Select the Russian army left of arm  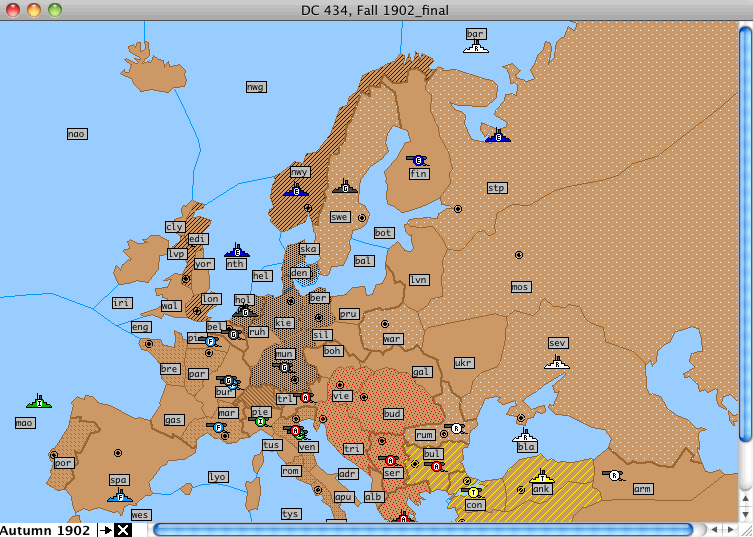tap(614, 475)
